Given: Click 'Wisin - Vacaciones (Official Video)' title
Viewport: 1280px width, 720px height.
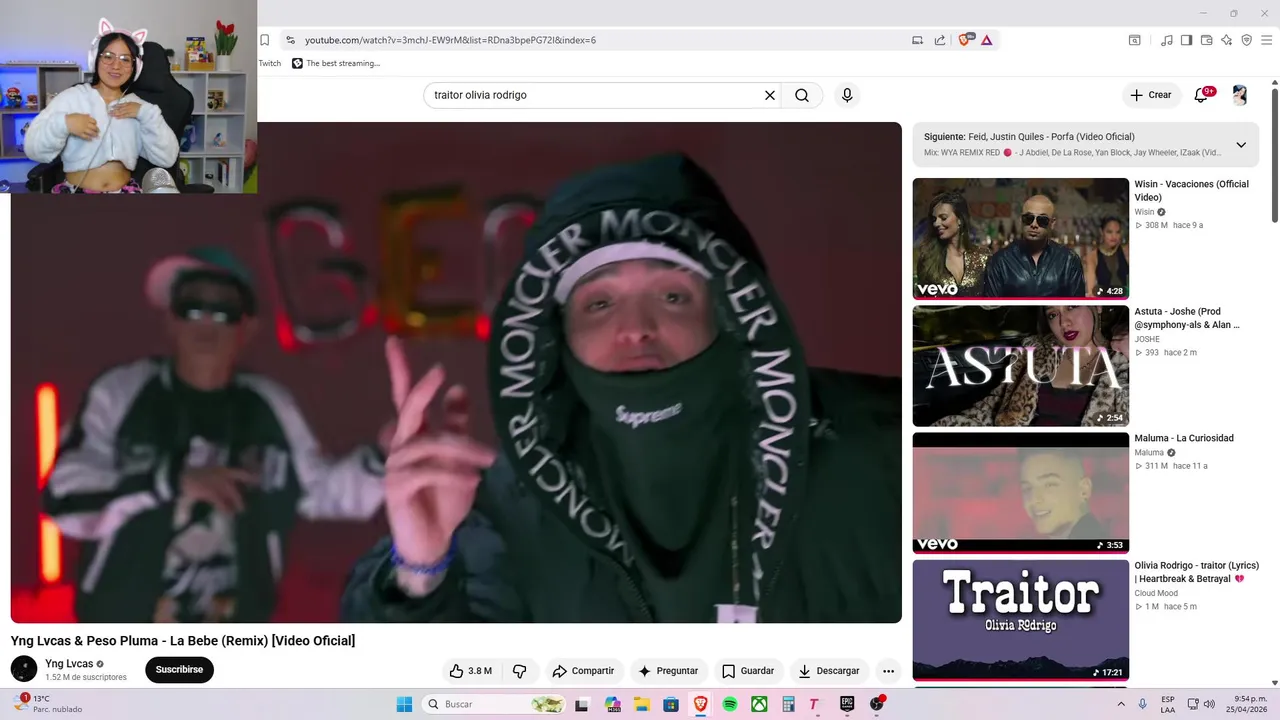Looking at the screenshot, I should pyautogui.click(x=1191, y=191).
